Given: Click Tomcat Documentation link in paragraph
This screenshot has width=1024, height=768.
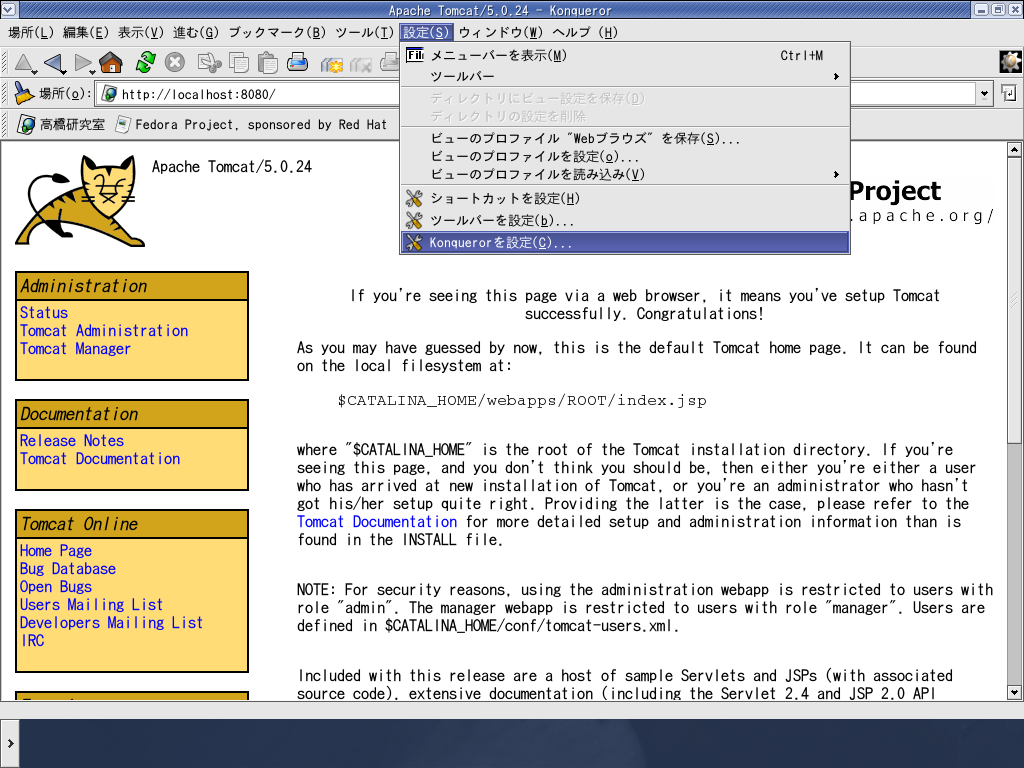Looking at the screenshot, I should pyautogui.click(x=377, y=522).
